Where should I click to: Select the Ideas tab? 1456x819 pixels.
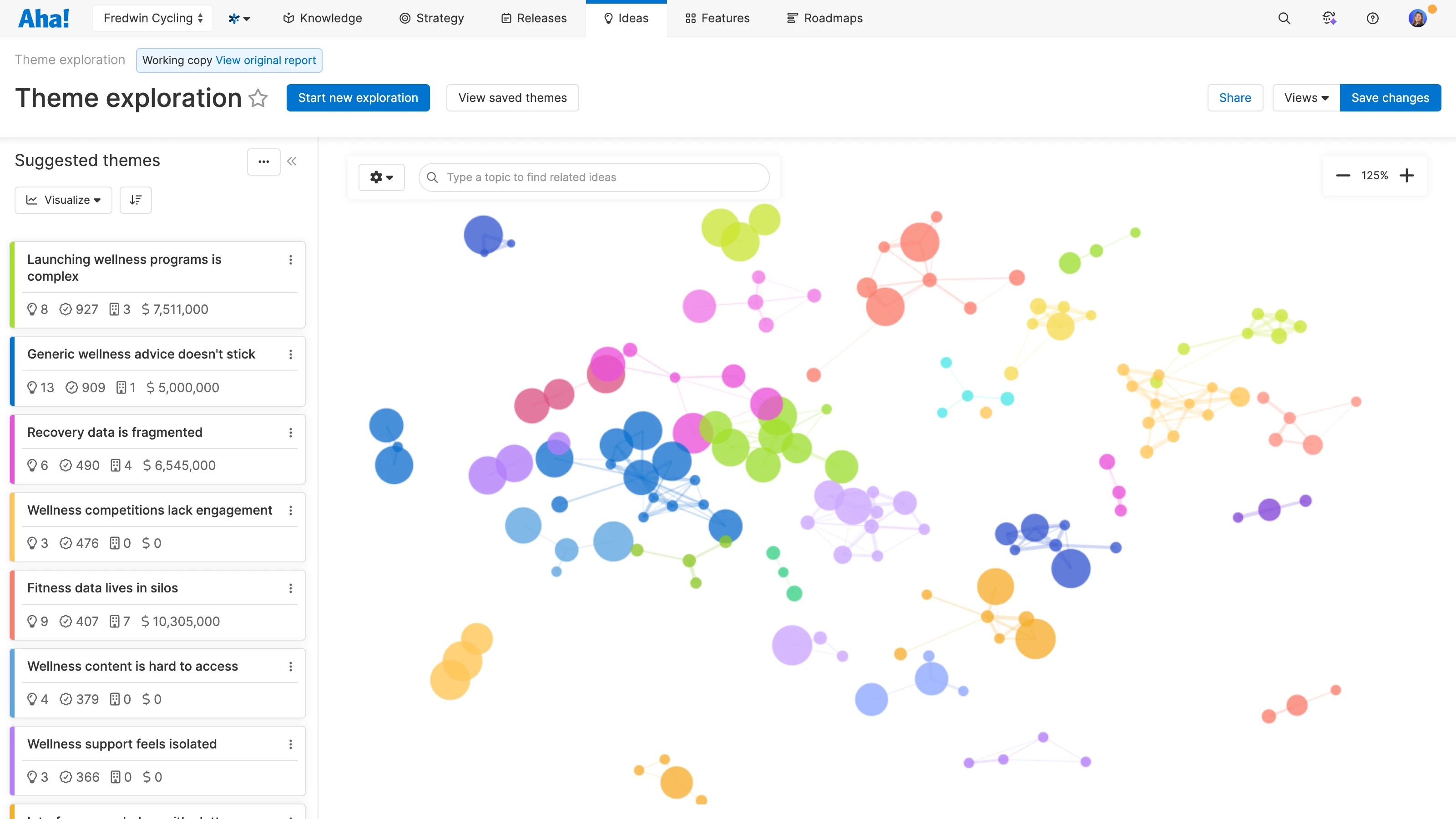[x=626, y=18]
